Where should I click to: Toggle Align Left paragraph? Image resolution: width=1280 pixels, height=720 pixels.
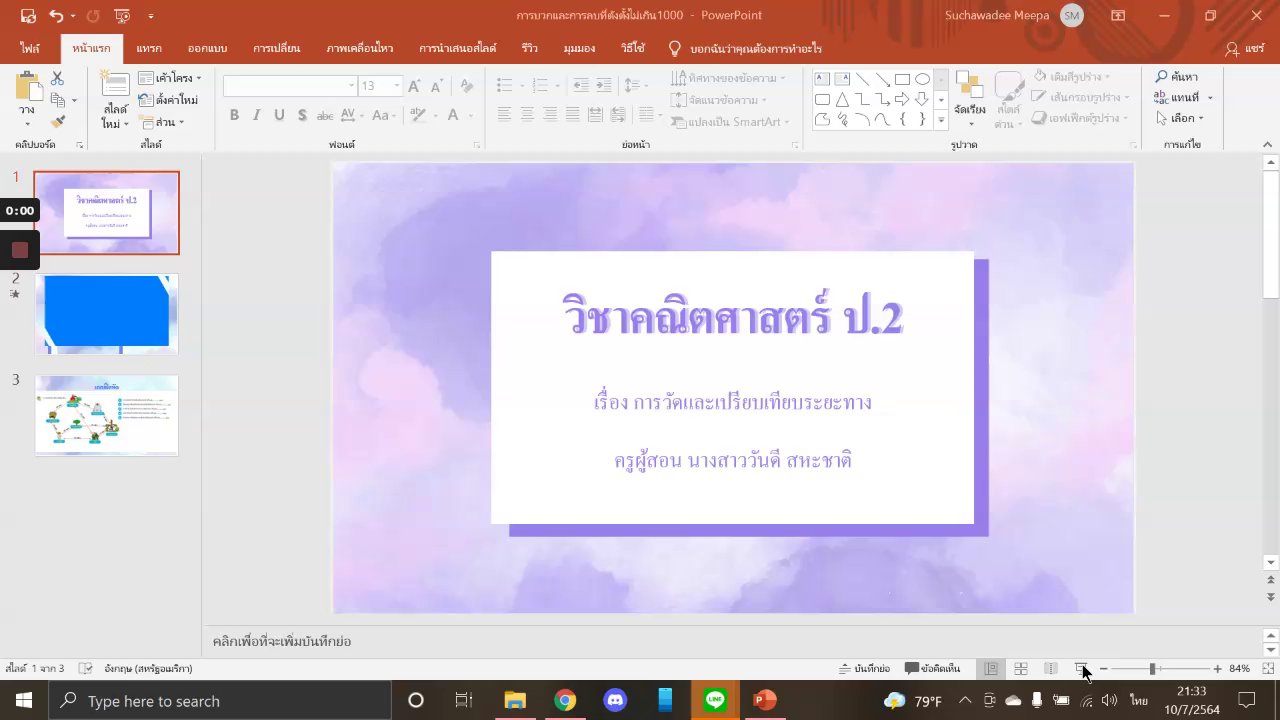click(x=504, y=115)
